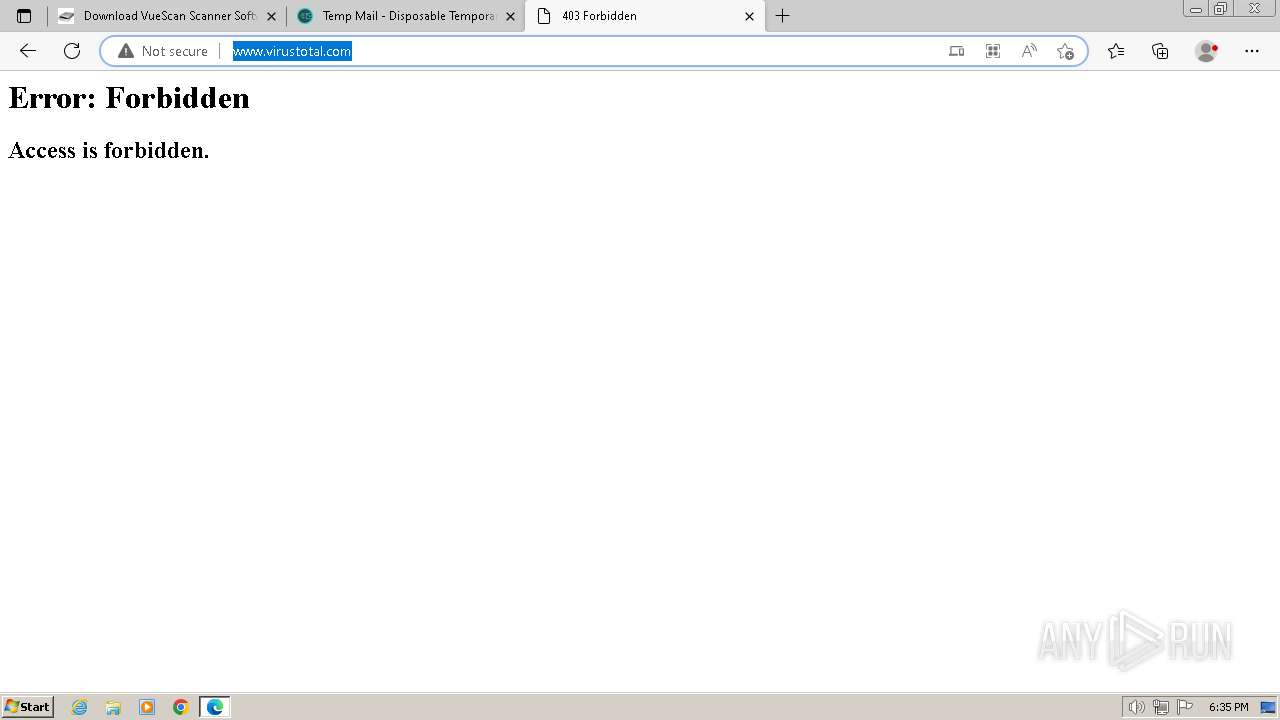Click the Show desktop button
The image size is (1280, 720).
click(1268, 707)
